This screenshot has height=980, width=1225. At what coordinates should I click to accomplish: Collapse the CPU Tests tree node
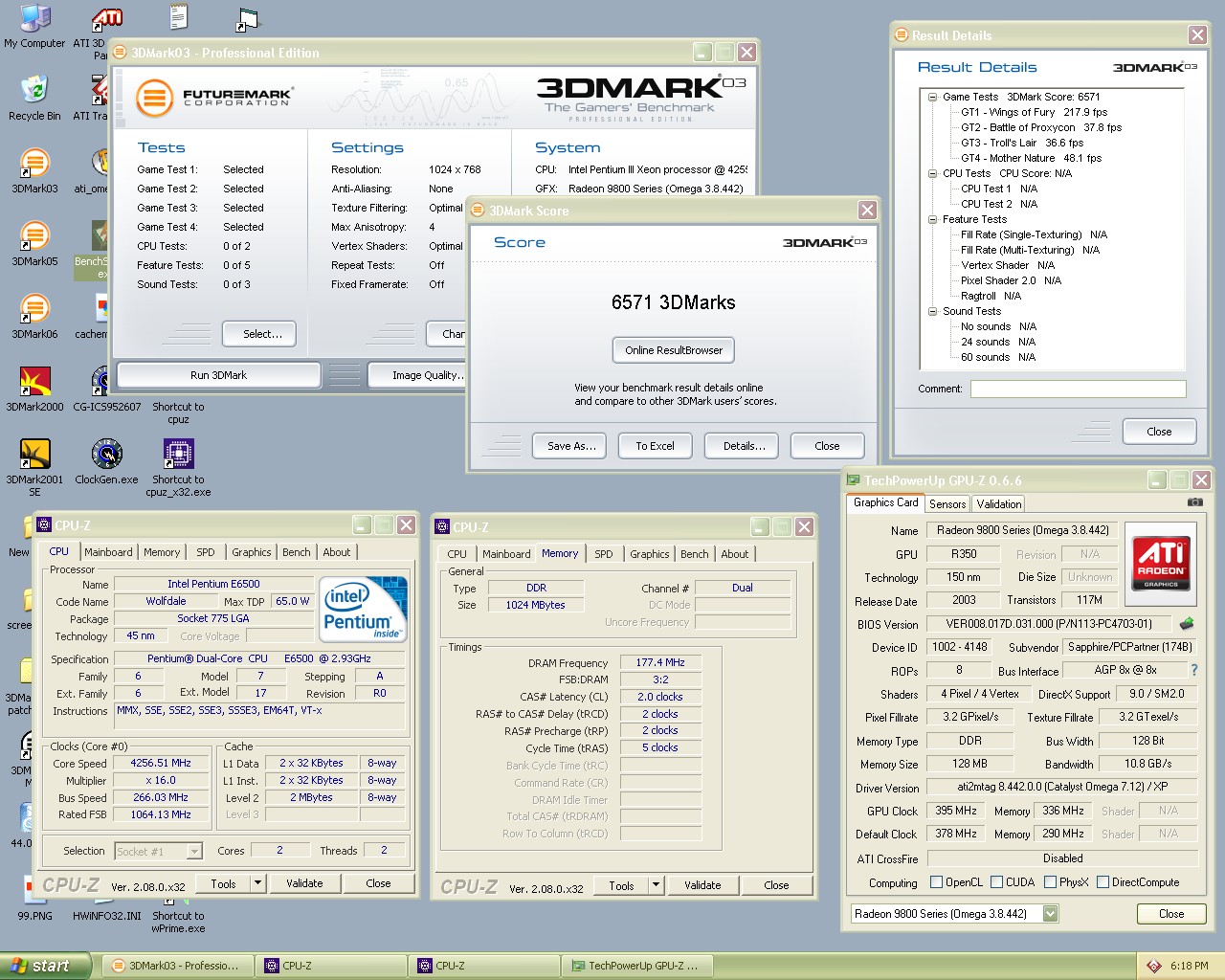pos(932,173)
